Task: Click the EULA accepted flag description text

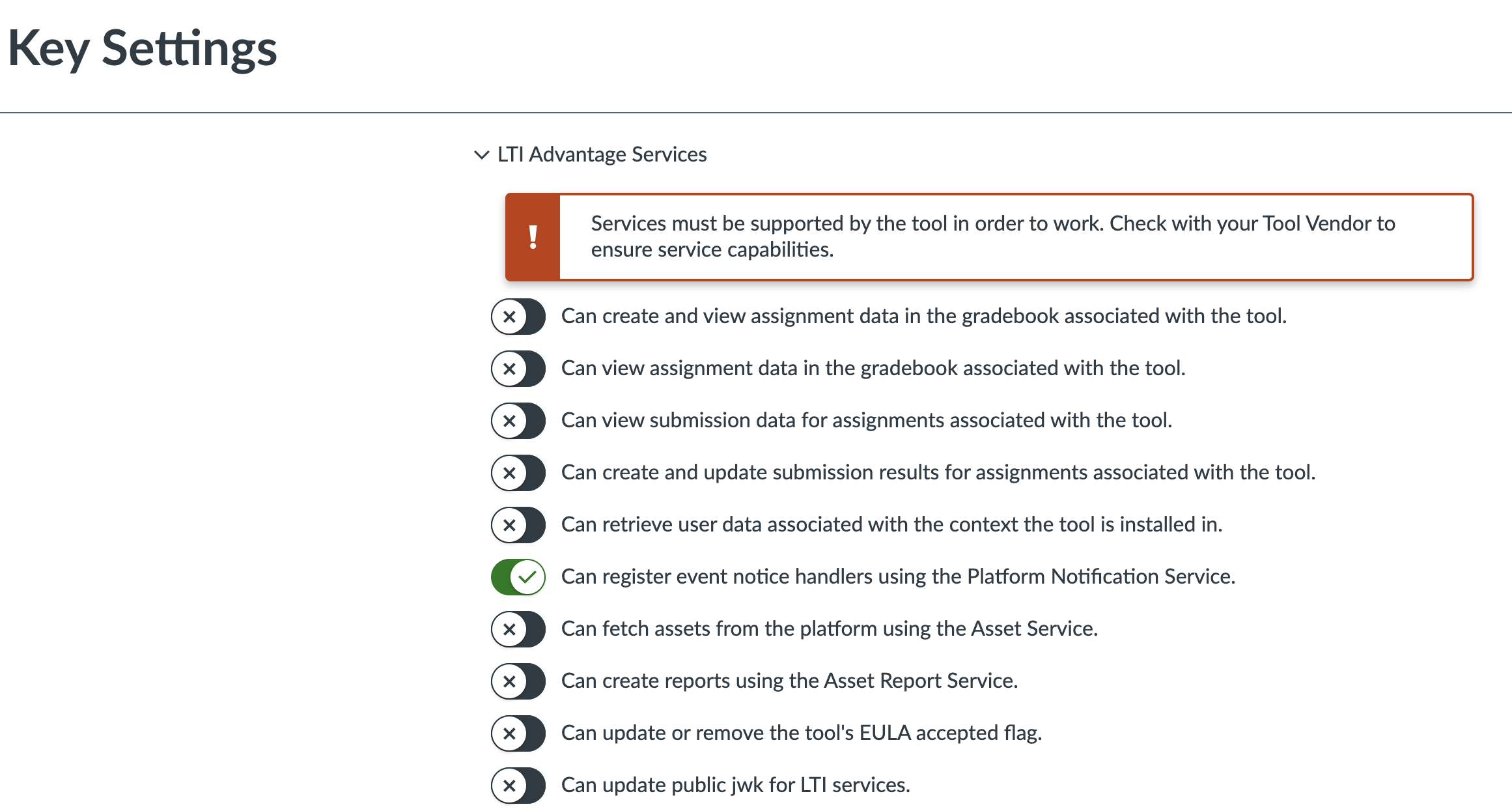Action: pyautogui.click(x=801, y=733)
